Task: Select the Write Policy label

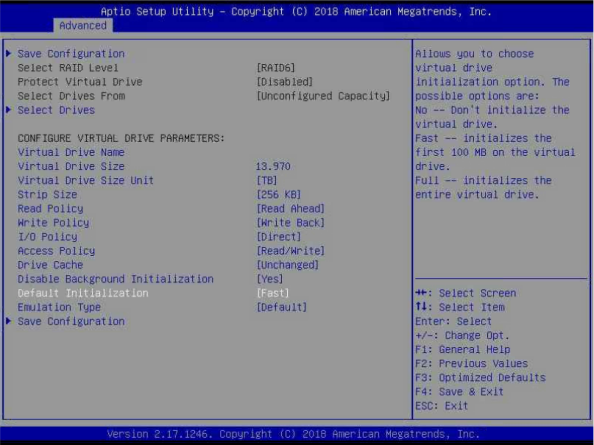Action: (53, 223)
